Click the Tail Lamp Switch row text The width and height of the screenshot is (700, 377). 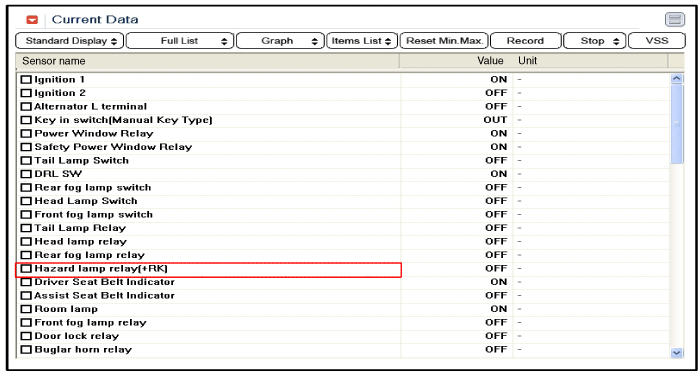[x=82, y=160]
